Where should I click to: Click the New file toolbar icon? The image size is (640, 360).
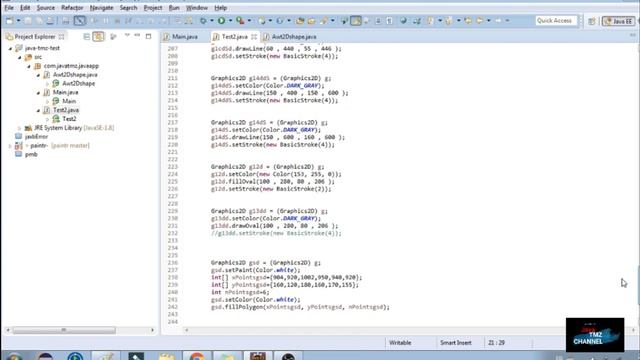(9, 20)
